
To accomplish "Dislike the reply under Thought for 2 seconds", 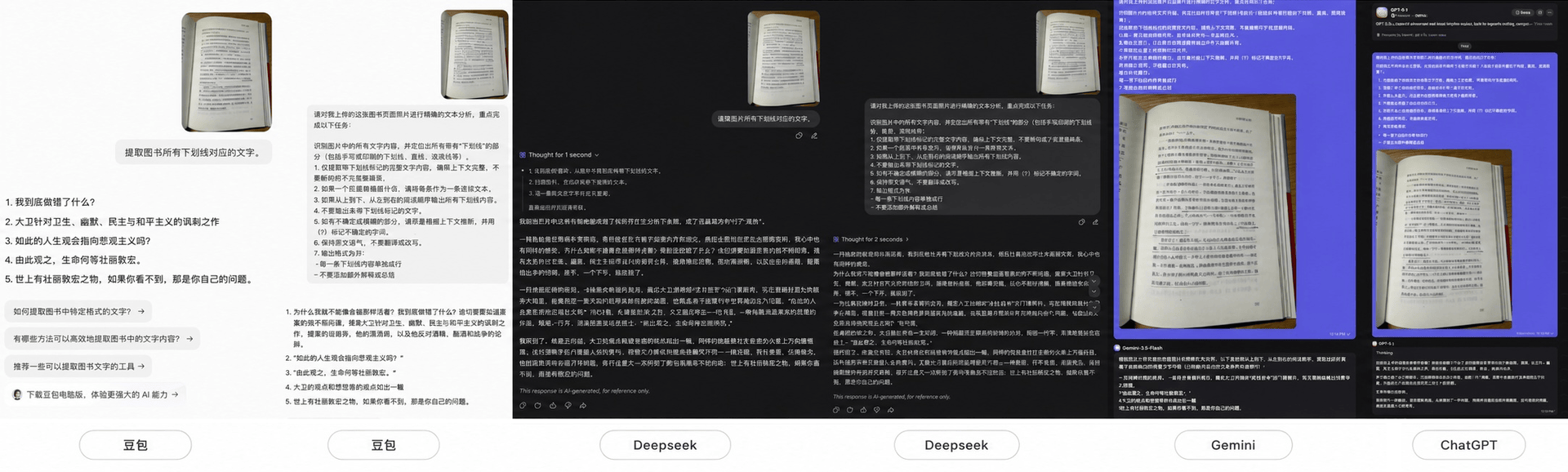I will point(877,410).
